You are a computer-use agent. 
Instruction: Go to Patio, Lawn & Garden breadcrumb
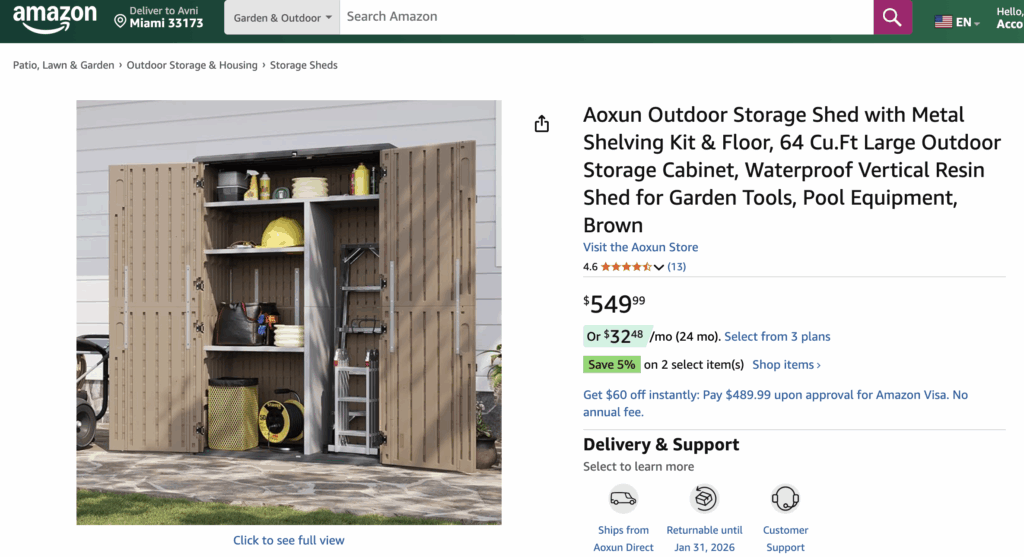[x=64, y=65]
